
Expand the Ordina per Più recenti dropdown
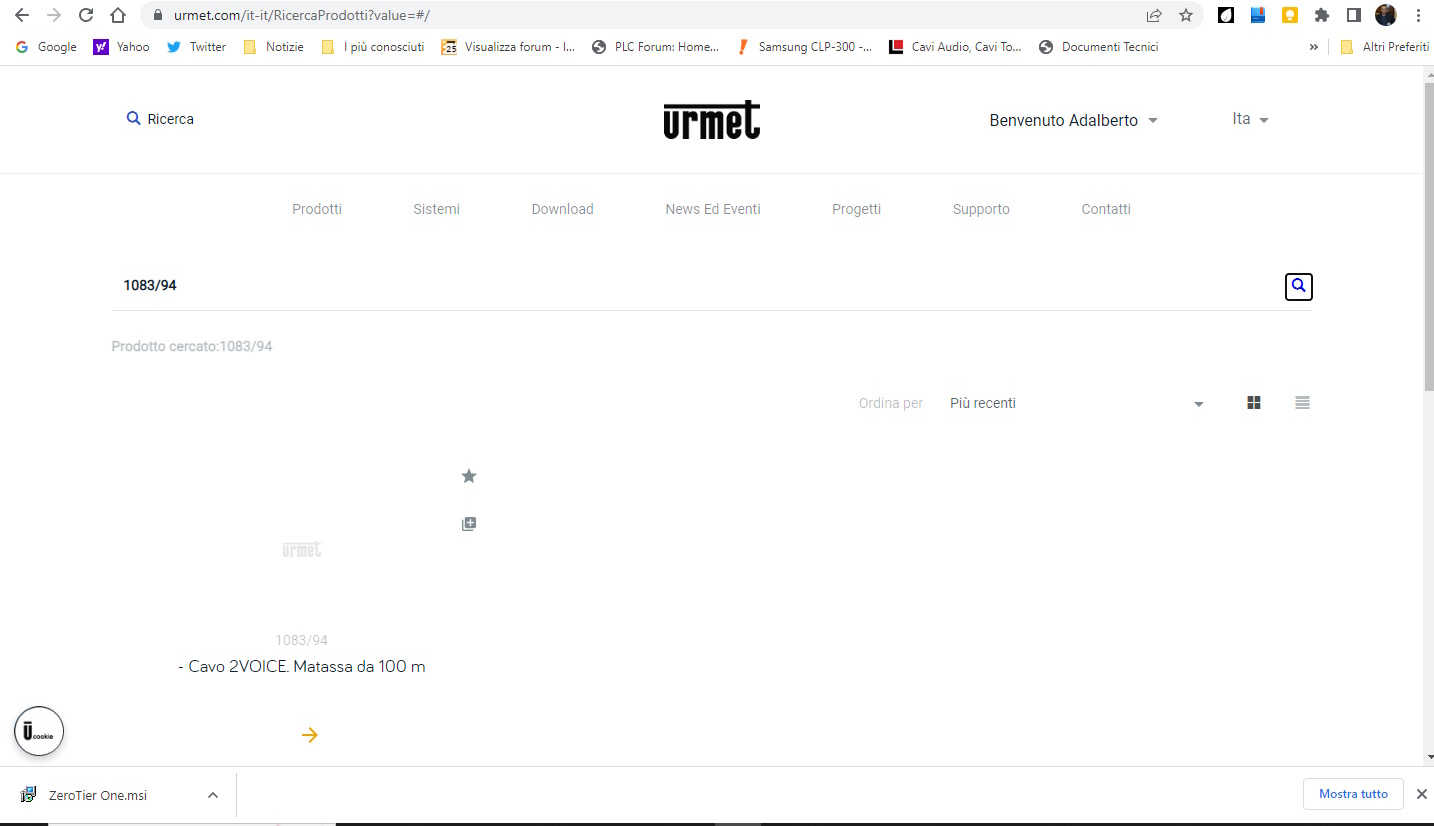pyautogui.click(x=1076, y=403)
